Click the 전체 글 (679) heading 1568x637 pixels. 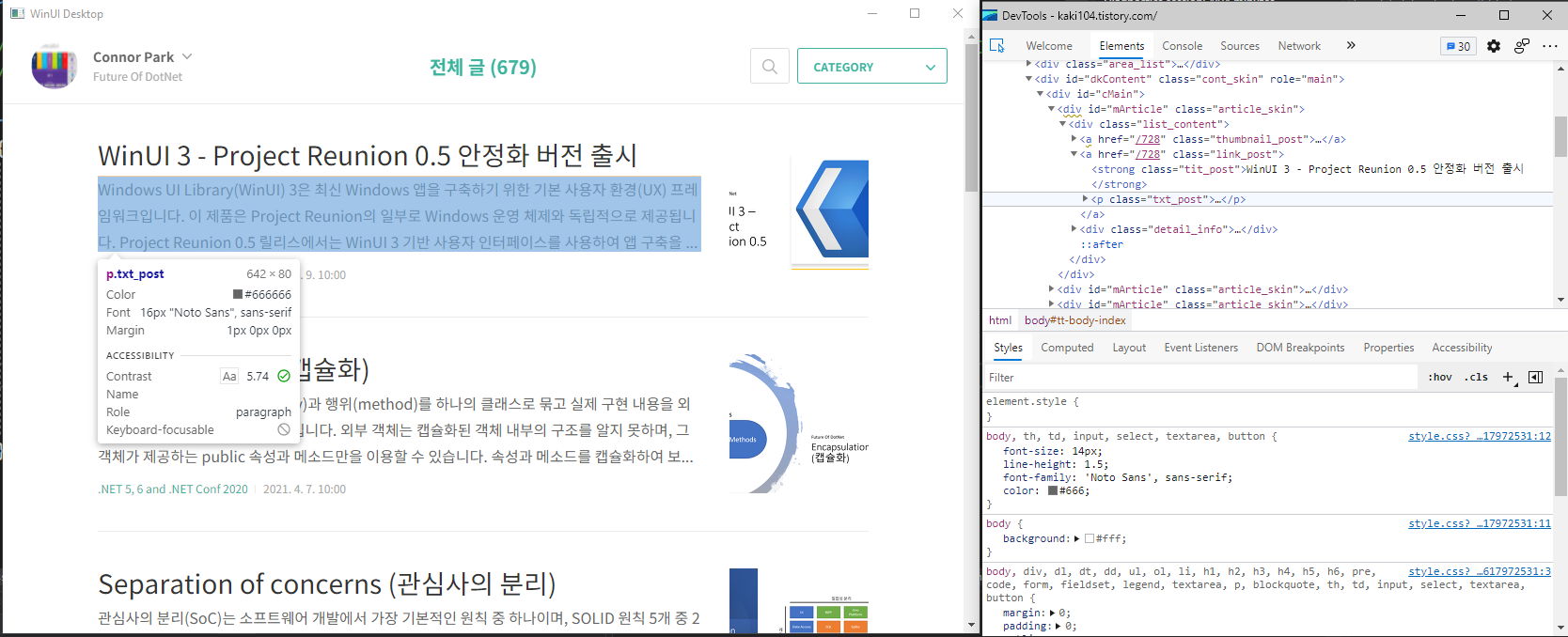tap(483, 67)
